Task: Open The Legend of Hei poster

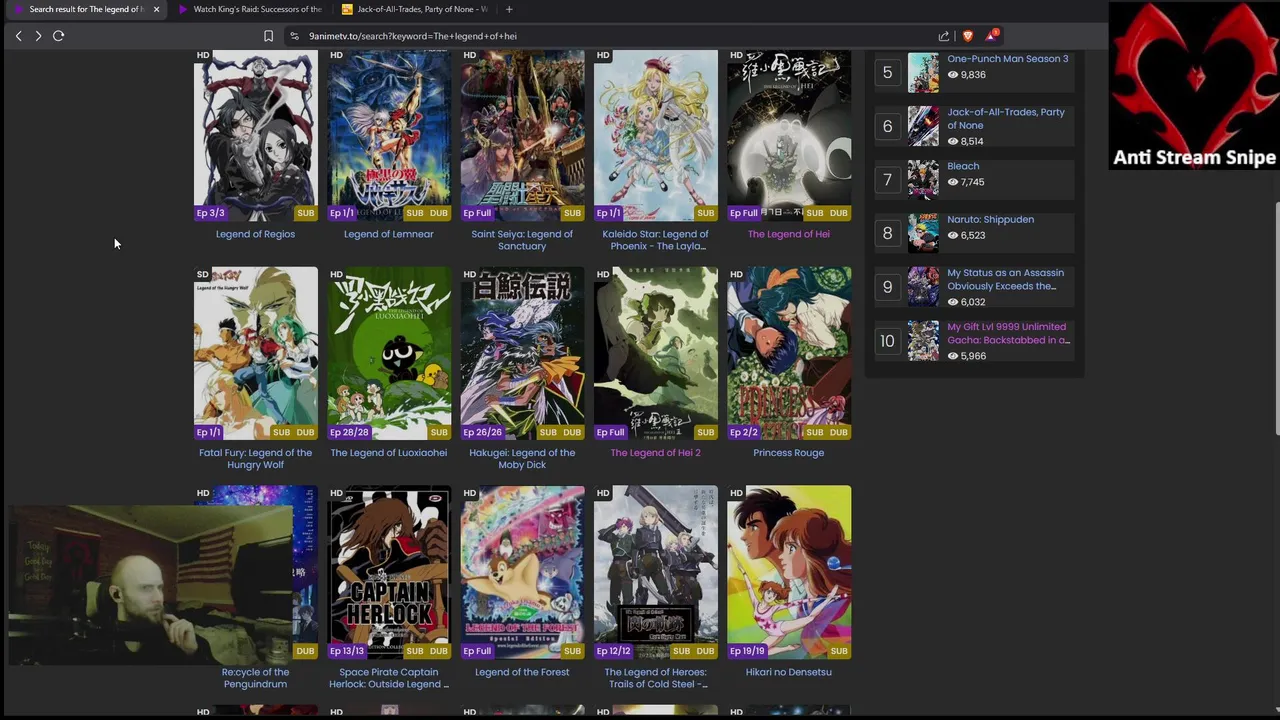Action: coord(789,135)
